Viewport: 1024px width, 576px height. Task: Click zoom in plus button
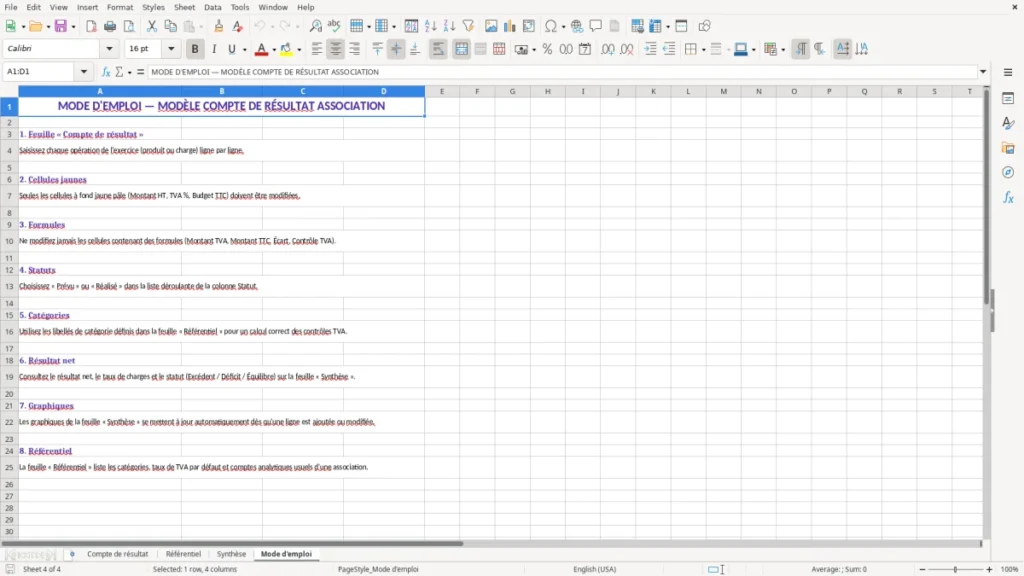989,569
